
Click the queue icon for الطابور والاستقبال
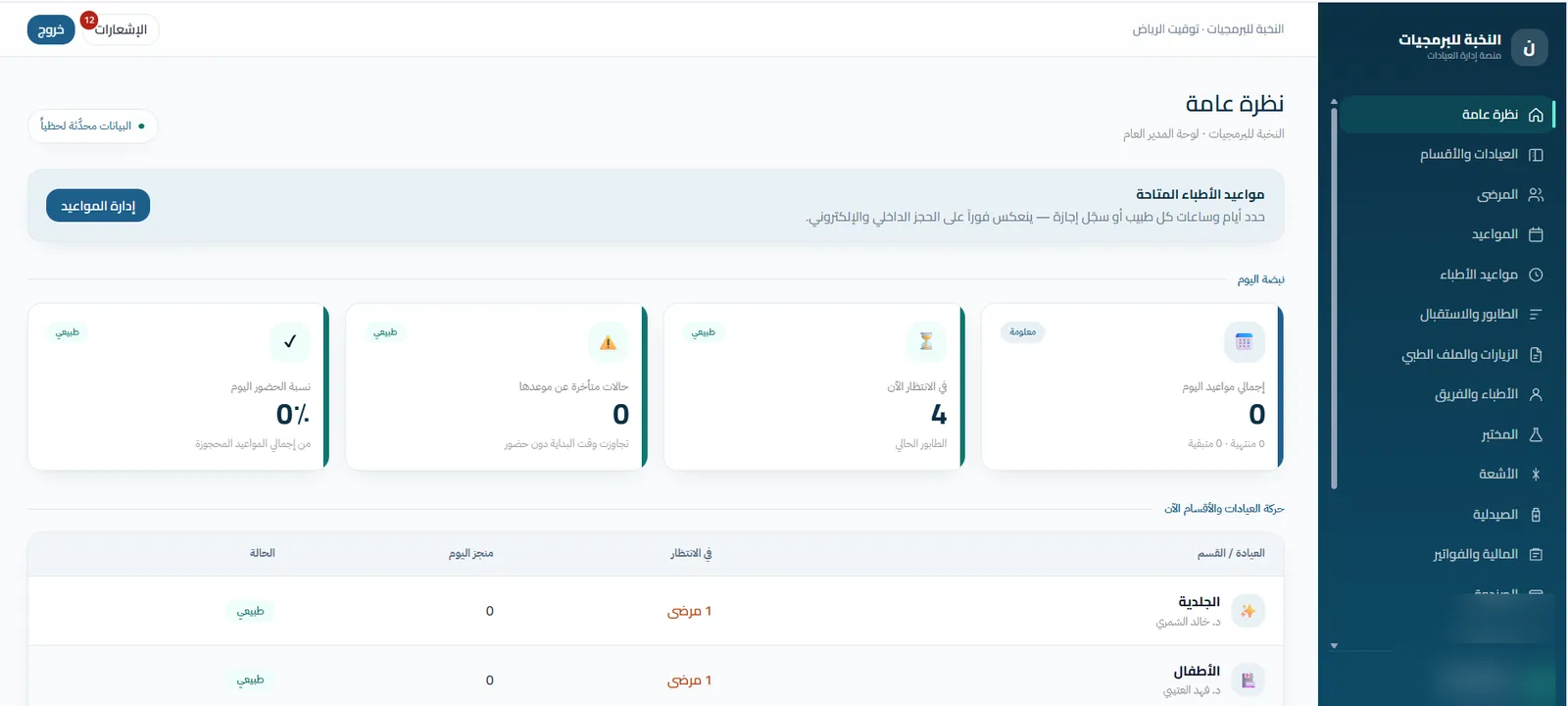pyautogui.click(x=1536, y=315)
